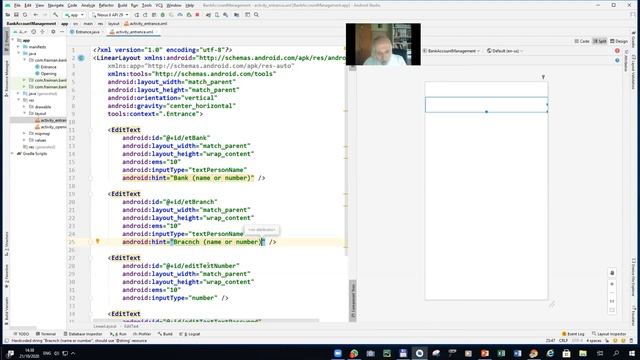
Task: Open the Edit menu
Action: (28, 5)
